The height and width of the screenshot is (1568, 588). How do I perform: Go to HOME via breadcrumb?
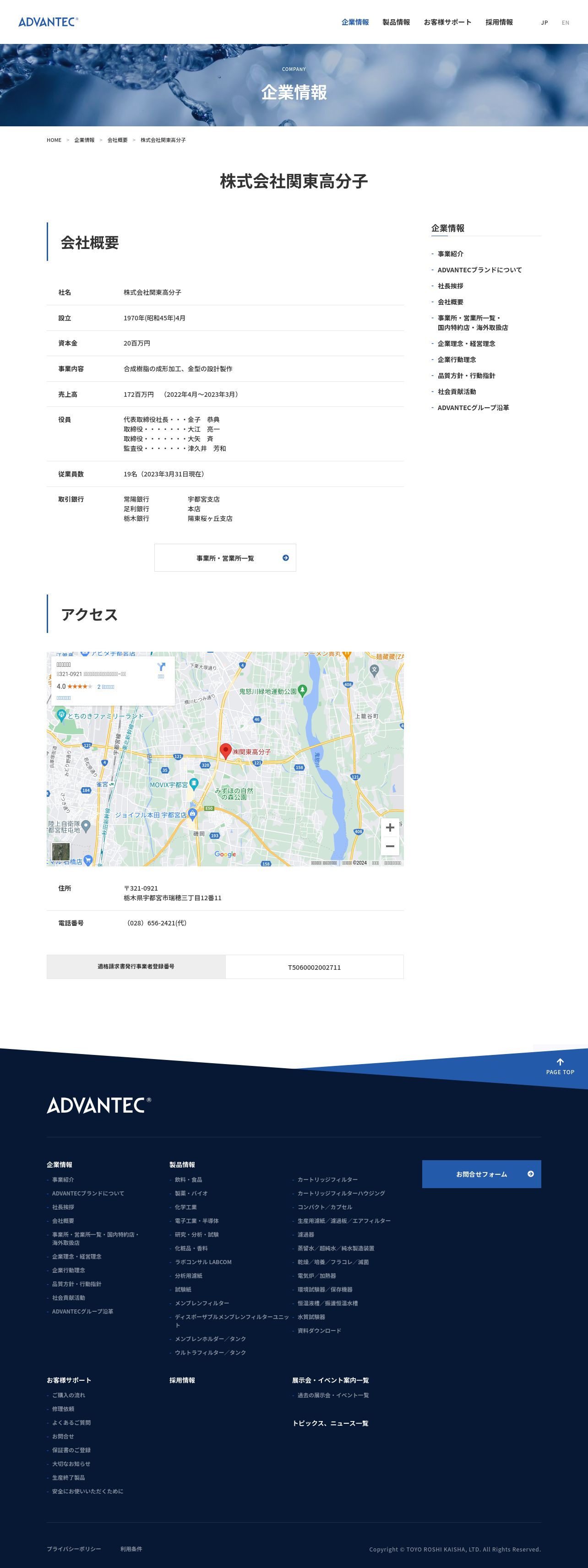(54, 140)
